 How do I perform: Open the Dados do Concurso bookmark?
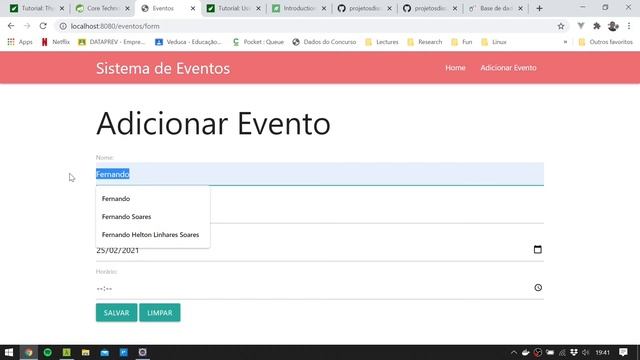pyautogui.click(x=324, y=42)
